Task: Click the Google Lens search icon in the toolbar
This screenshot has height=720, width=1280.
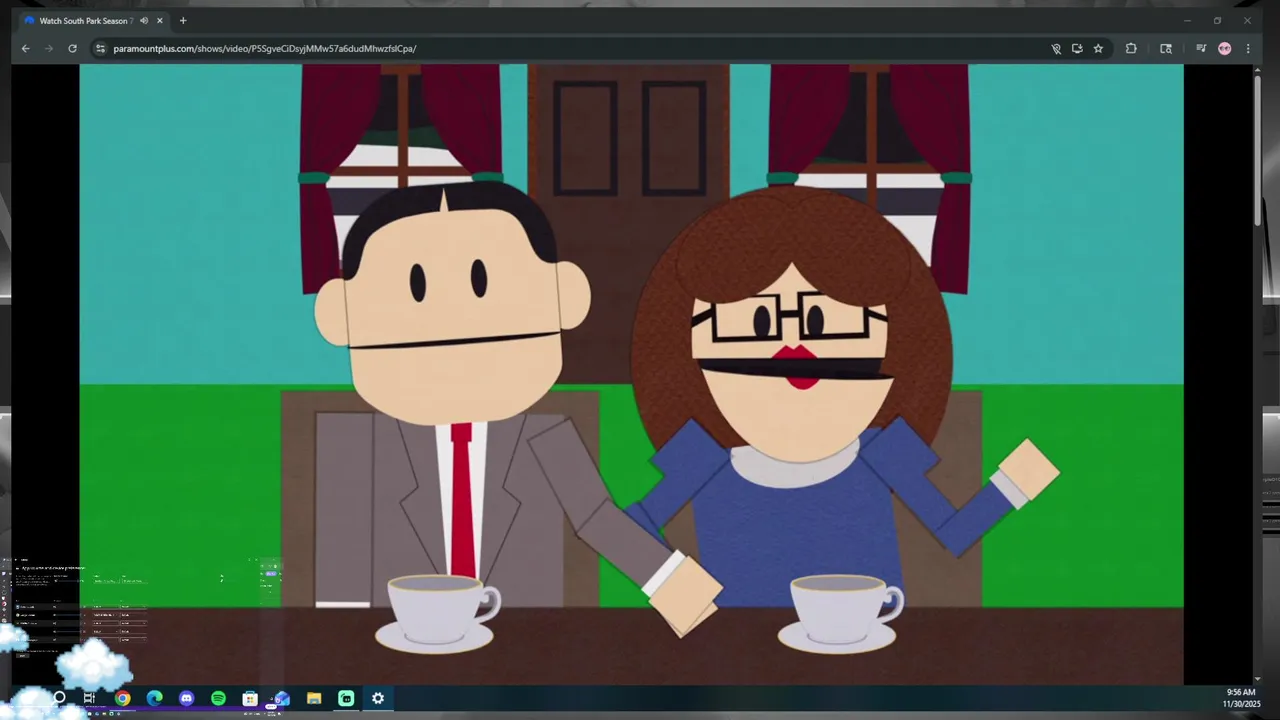Action: pos(1166,48)
